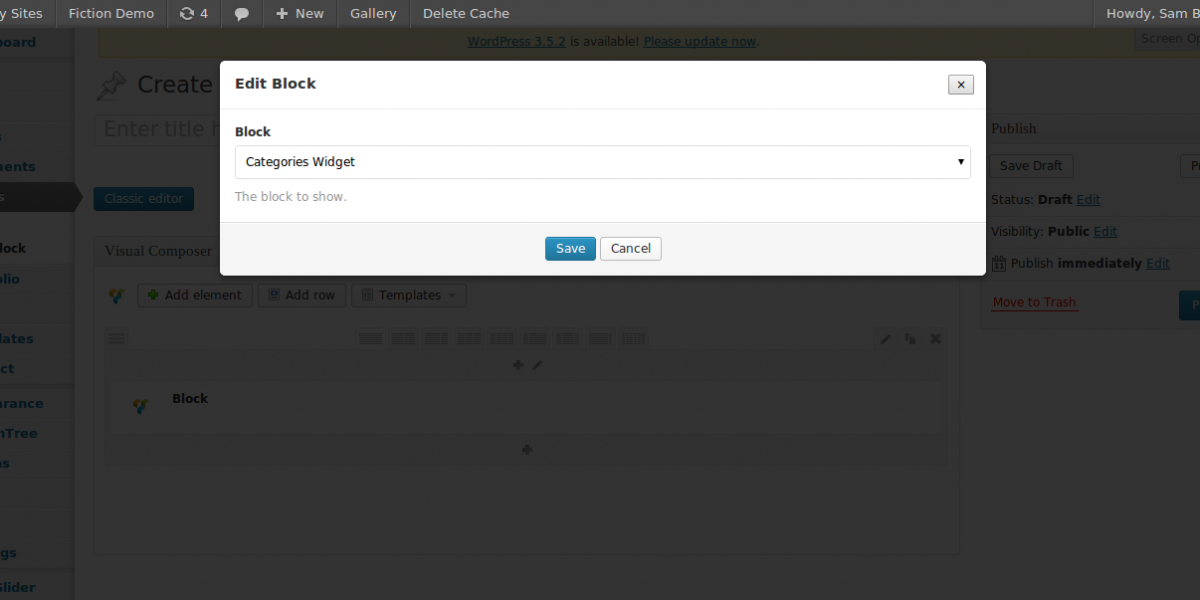This screenshot has height=600, width=1200.
Task: Click Add row in Visual Composer
Action: pyautogui.click(x=303, y=296)
